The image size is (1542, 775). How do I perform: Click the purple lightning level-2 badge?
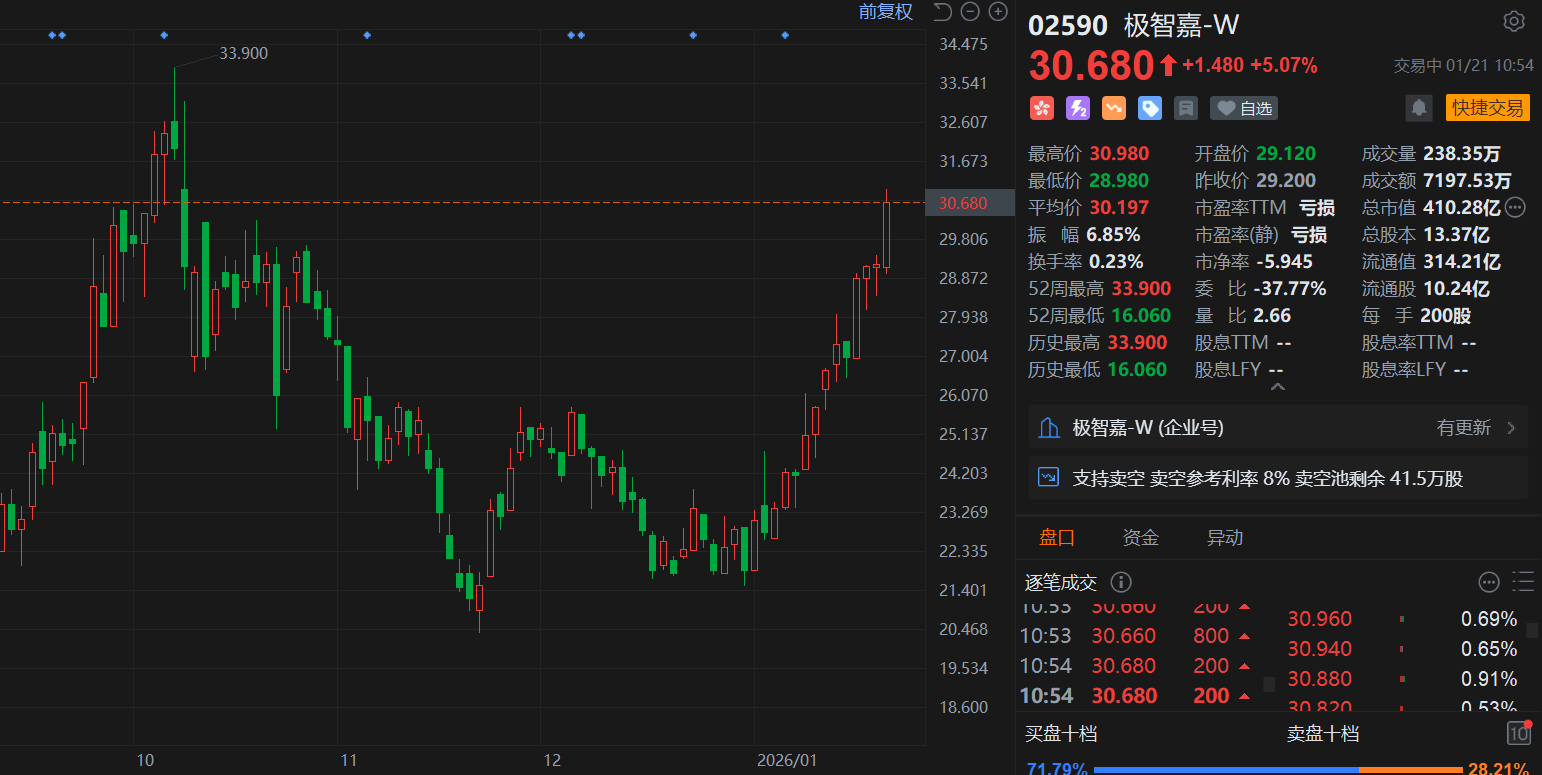pos(1078,108)
